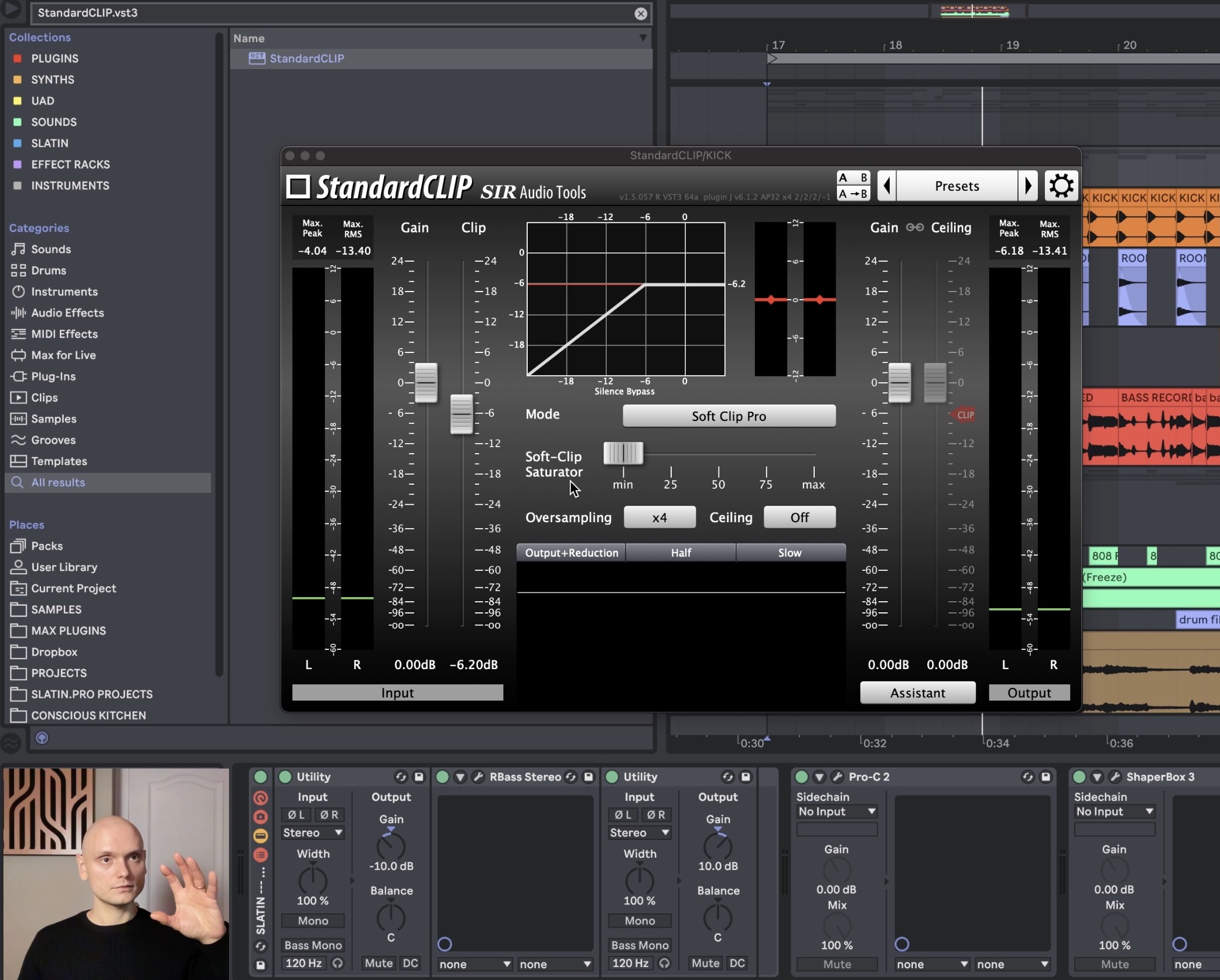Open Oversampling x4 dropdown
The image size is (1220, 980).
pos(659,518)
